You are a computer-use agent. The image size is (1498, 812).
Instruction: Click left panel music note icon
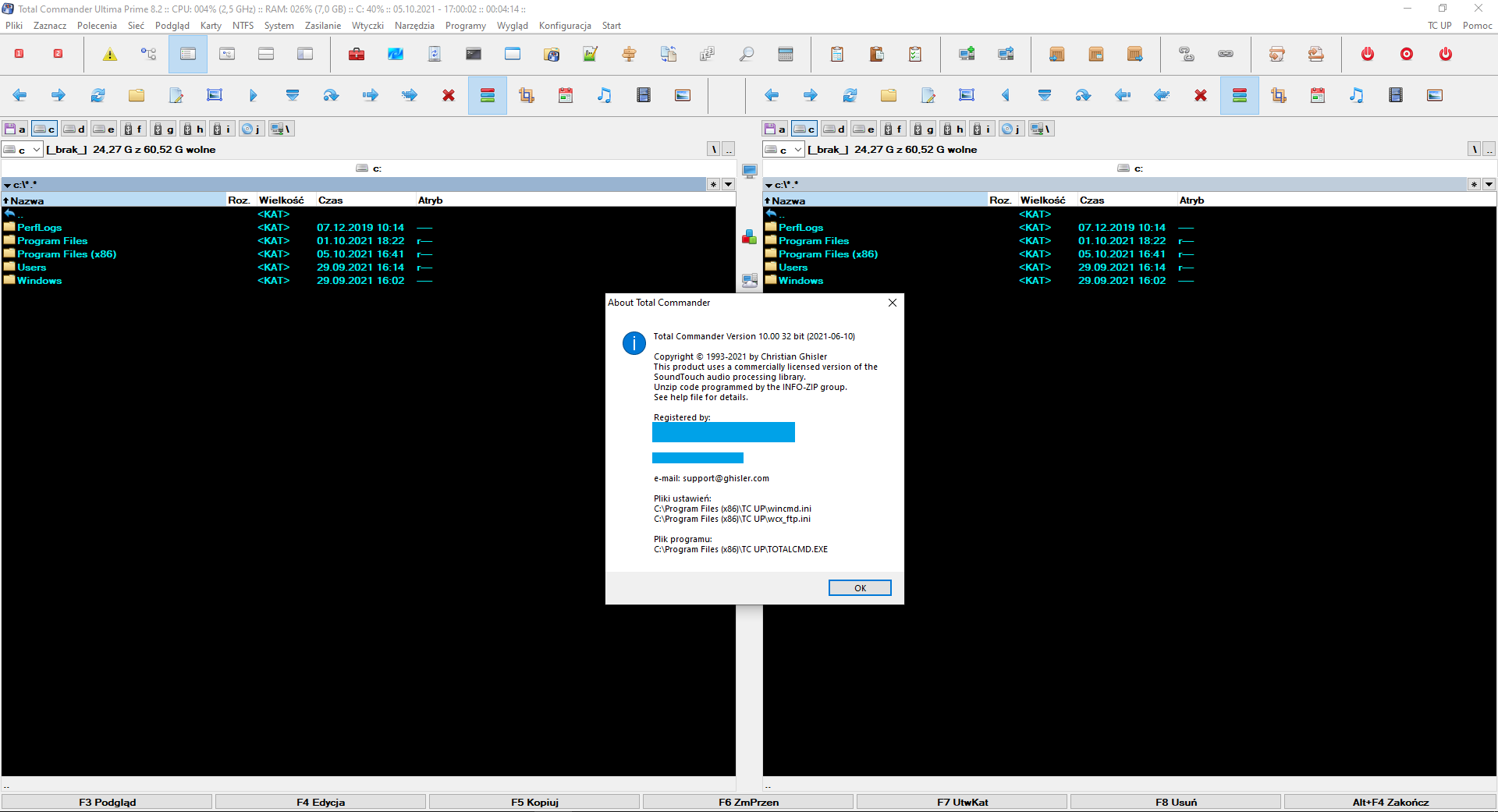coord(605,95)
